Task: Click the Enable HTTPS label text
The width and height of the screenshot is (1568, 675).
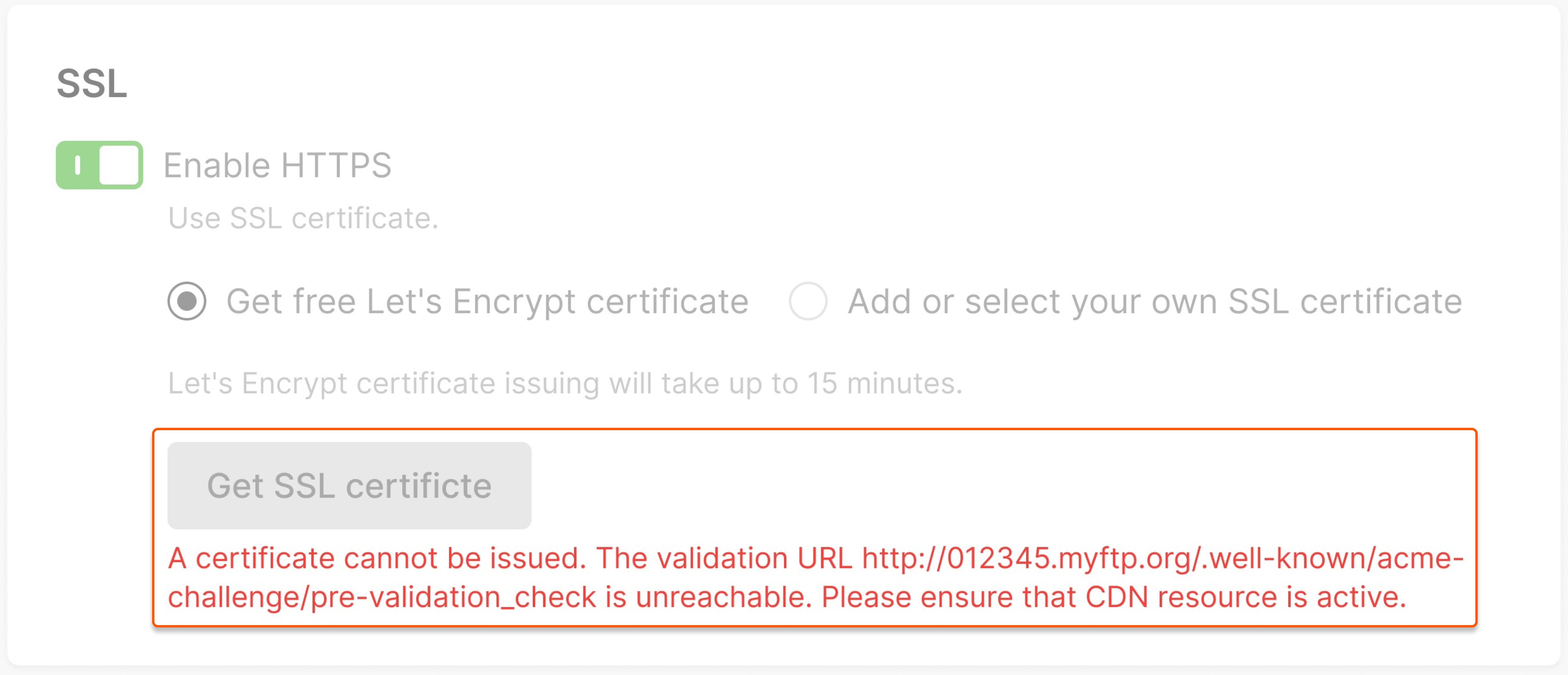Action: pyautogui.click(x=277, y=166)
